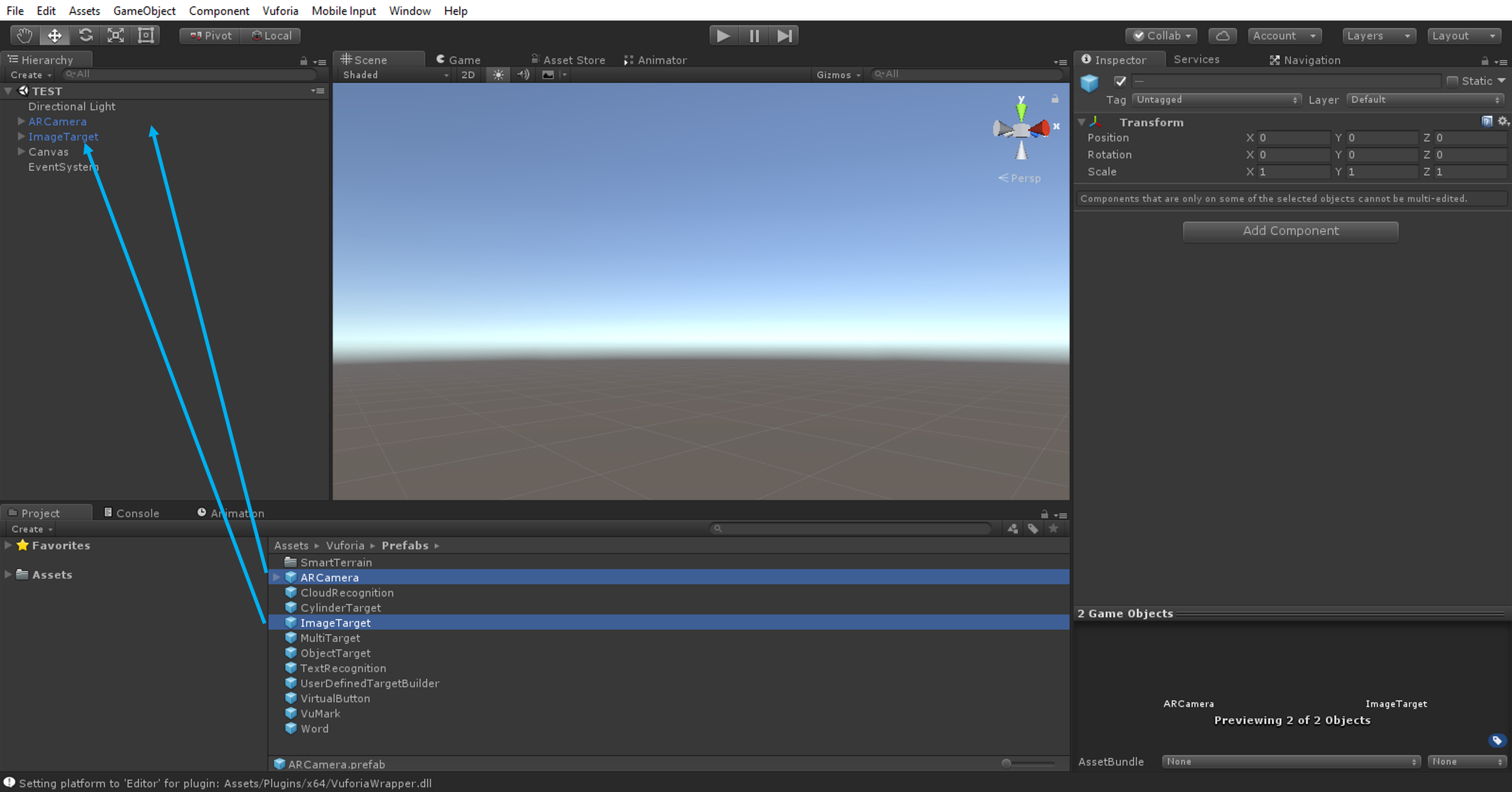Viewport: 1512px width, 792px height.
Task: Open the GameObject menu
Action: tap(145, 11)
